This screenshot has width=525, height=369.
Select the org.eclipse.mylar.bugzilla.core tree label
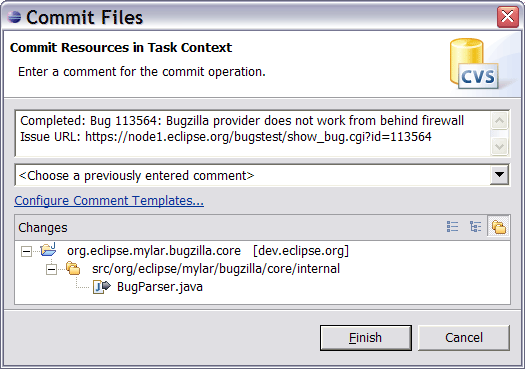(154, 251)
